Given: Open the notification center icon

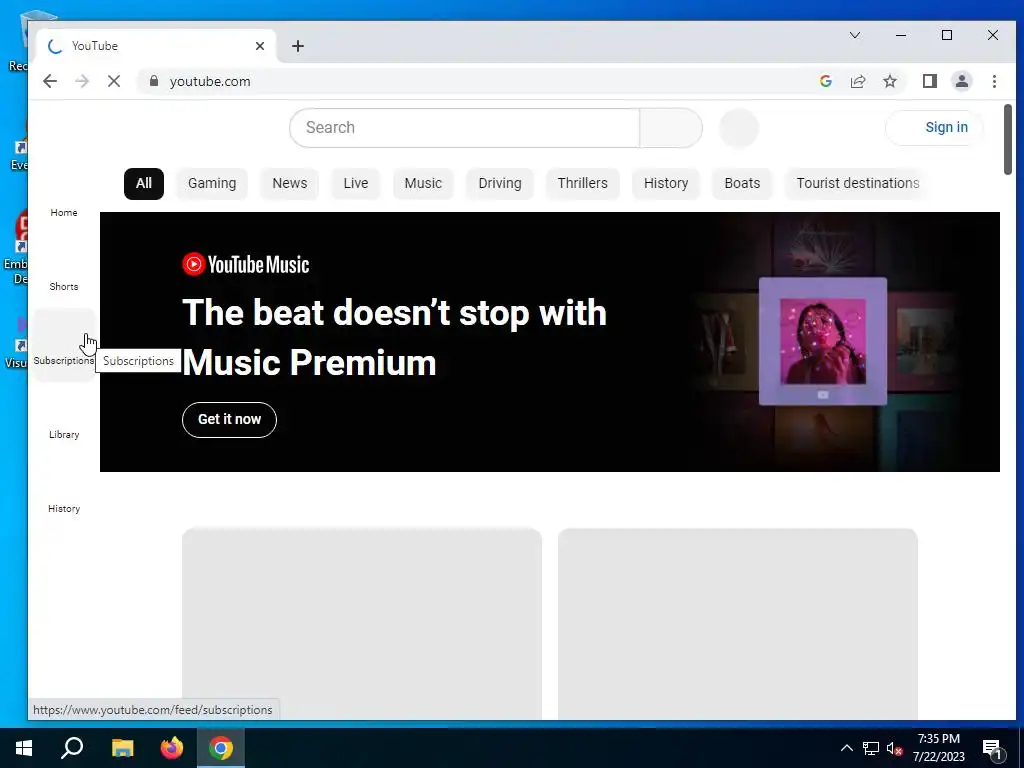Looking at the screenshot, I should click(992, 748).
